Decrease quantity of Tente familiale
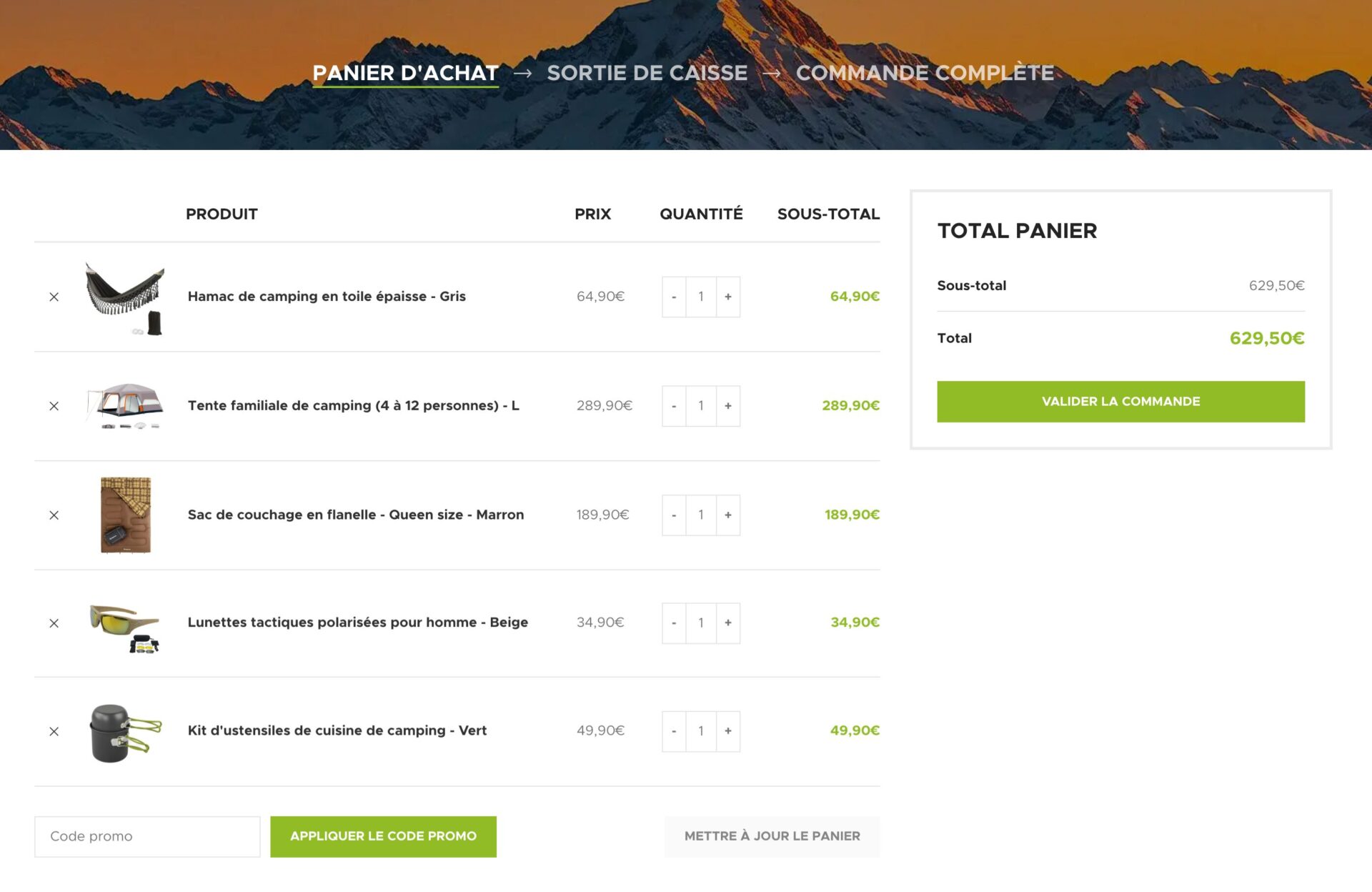 (674, 406)
